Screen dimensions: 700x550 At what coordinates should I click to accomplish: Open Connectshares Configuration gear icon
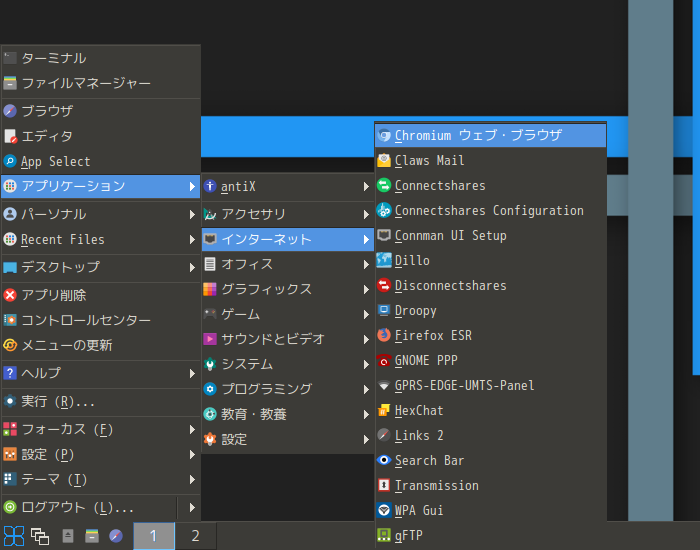tap(384, 210)
